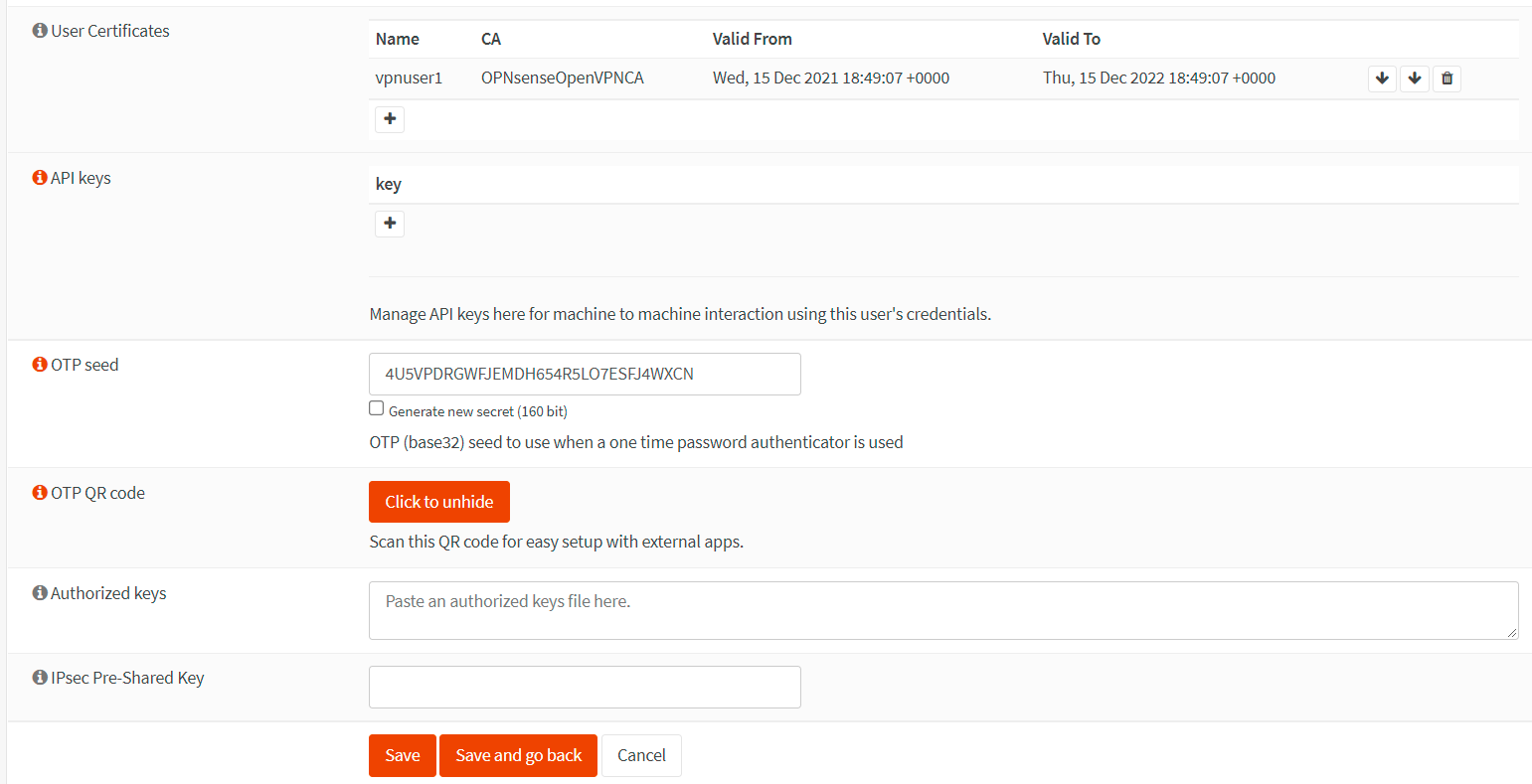Open the User Certificates info tooltip
Screen dimensions: 1532x784
pos(39,30)
